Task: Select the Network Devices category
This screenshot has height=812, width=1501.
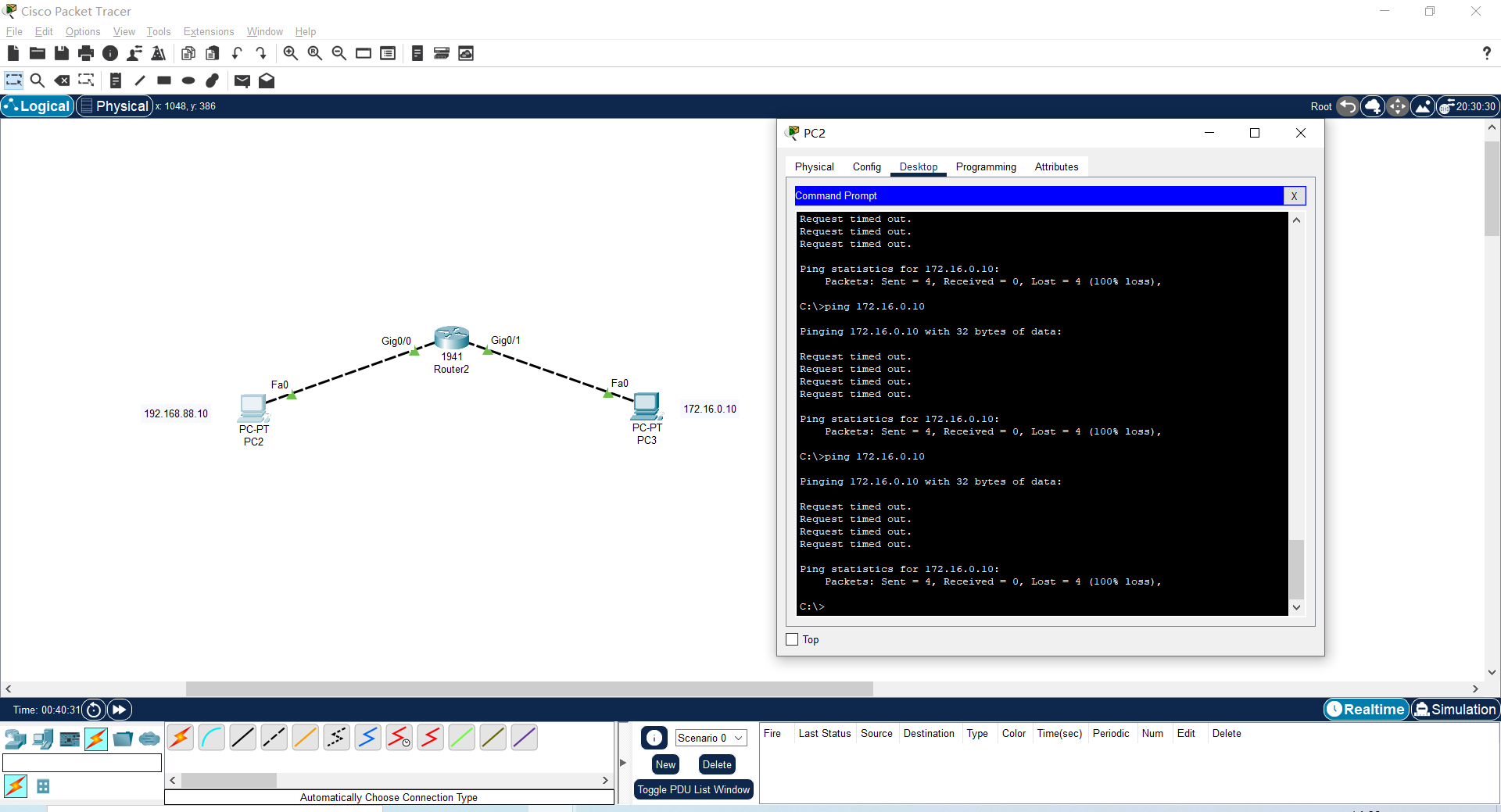Action: 16,739
